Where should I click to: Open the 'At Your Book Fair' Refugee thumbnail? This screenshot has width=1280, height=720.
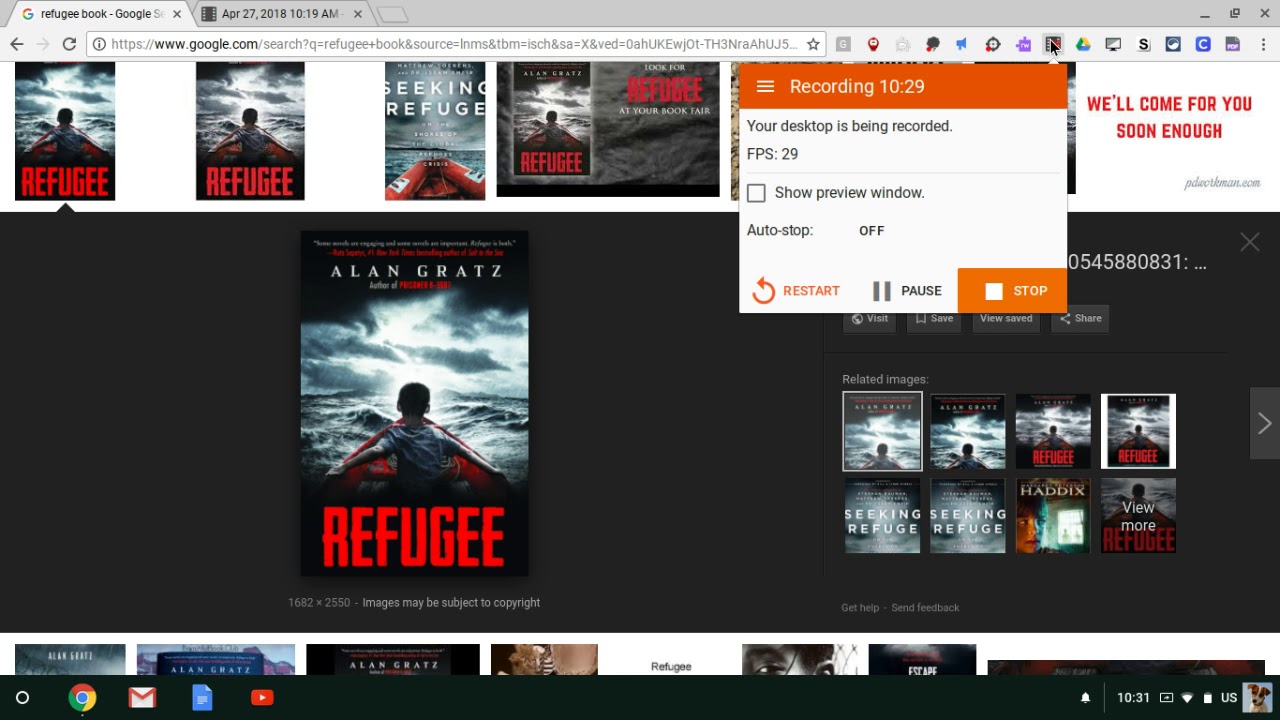(608, 129)
